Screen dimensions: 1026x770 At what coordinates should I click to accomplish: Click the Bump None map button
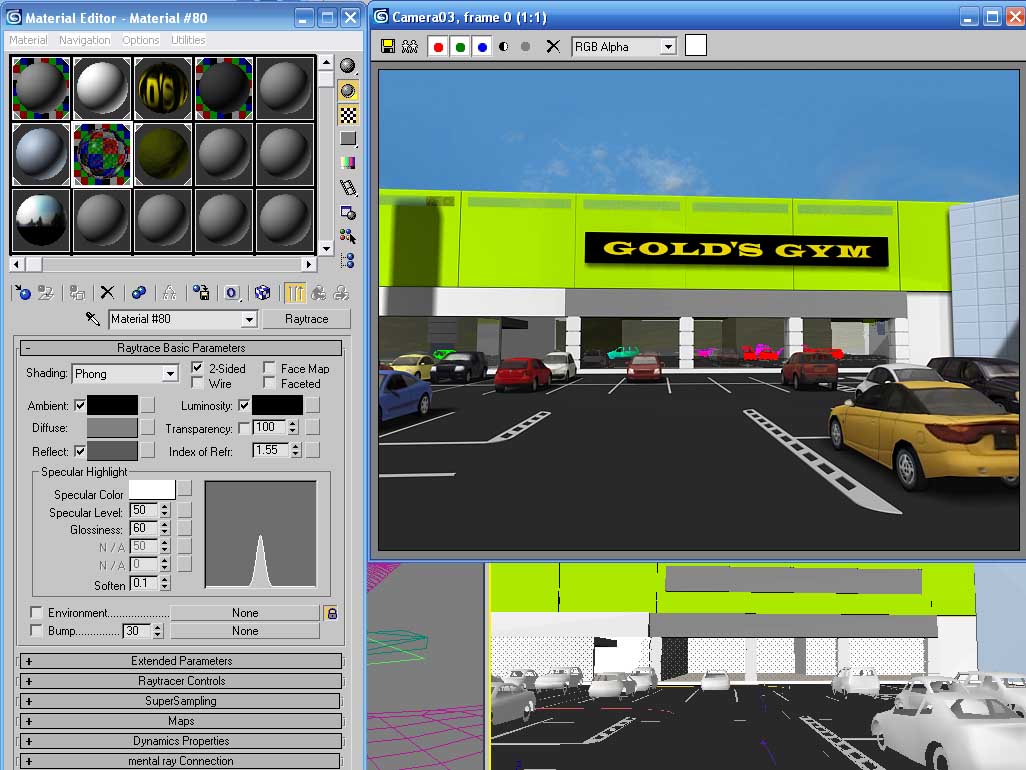[245, 631]
